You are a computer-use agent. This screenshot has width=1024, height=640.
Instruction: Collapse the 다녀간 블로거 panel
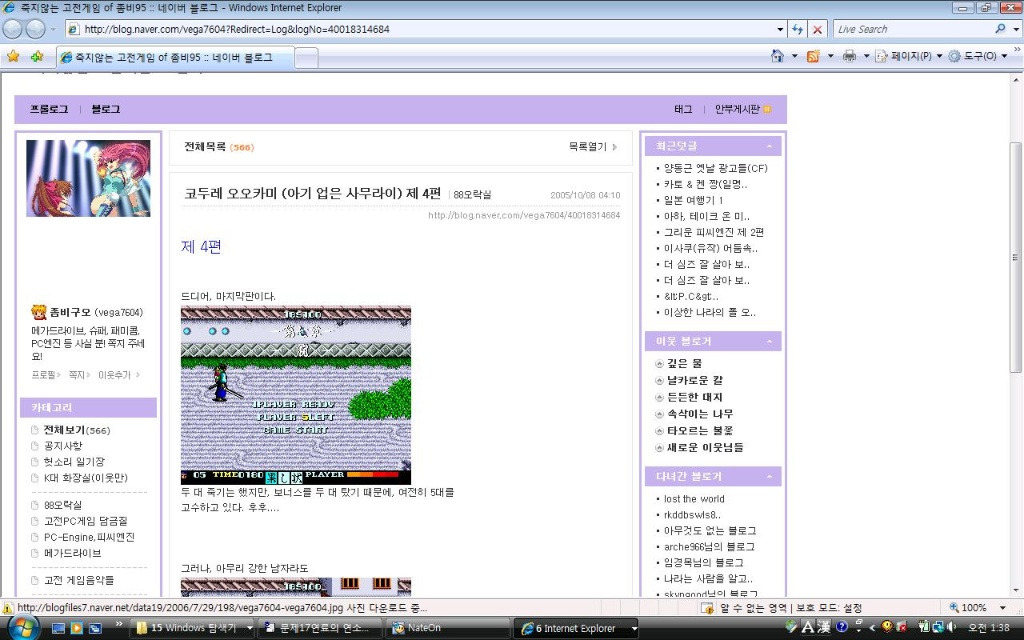[769, 477]
